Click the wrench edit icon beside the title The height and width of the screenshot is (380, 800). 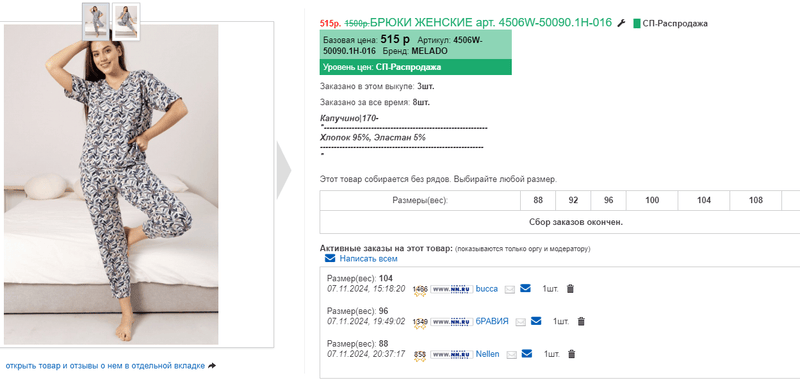click(621, 23)
